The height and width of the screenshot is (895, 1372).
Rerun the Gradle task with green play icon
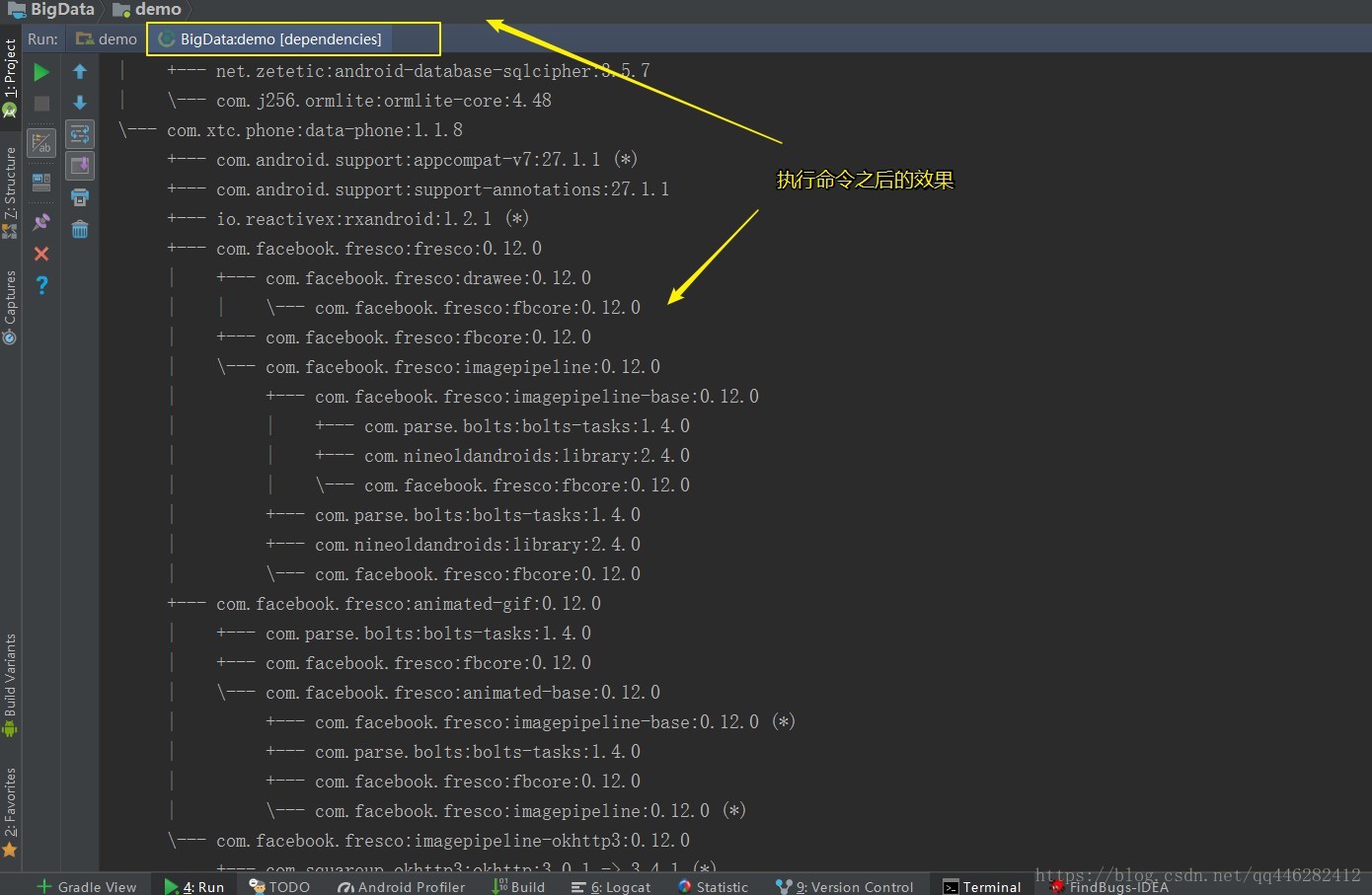pyautogui.click(x=41, y=72)
